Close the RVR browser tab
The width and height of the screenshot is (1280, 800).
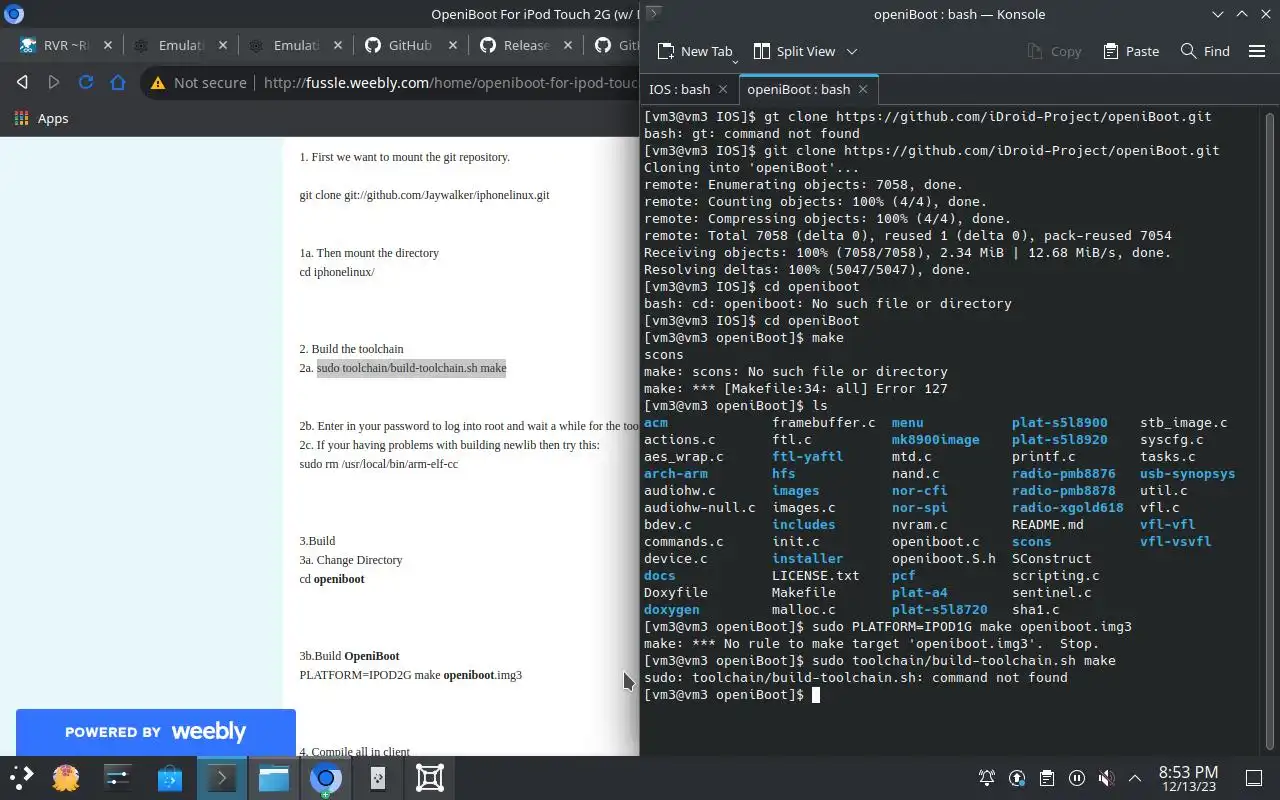[x=107, y=46]
